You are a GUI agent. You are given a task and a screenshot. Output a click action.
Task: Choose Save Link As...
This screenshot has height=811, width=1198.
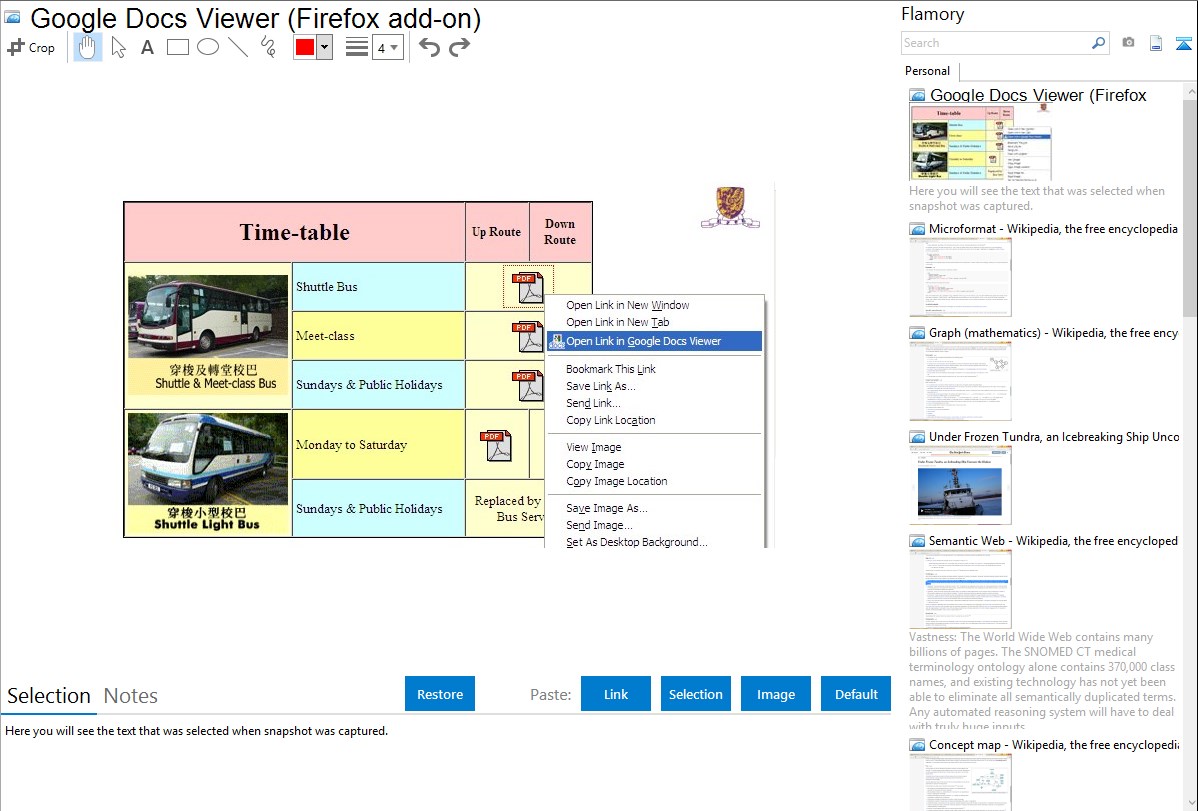point(655,386)
